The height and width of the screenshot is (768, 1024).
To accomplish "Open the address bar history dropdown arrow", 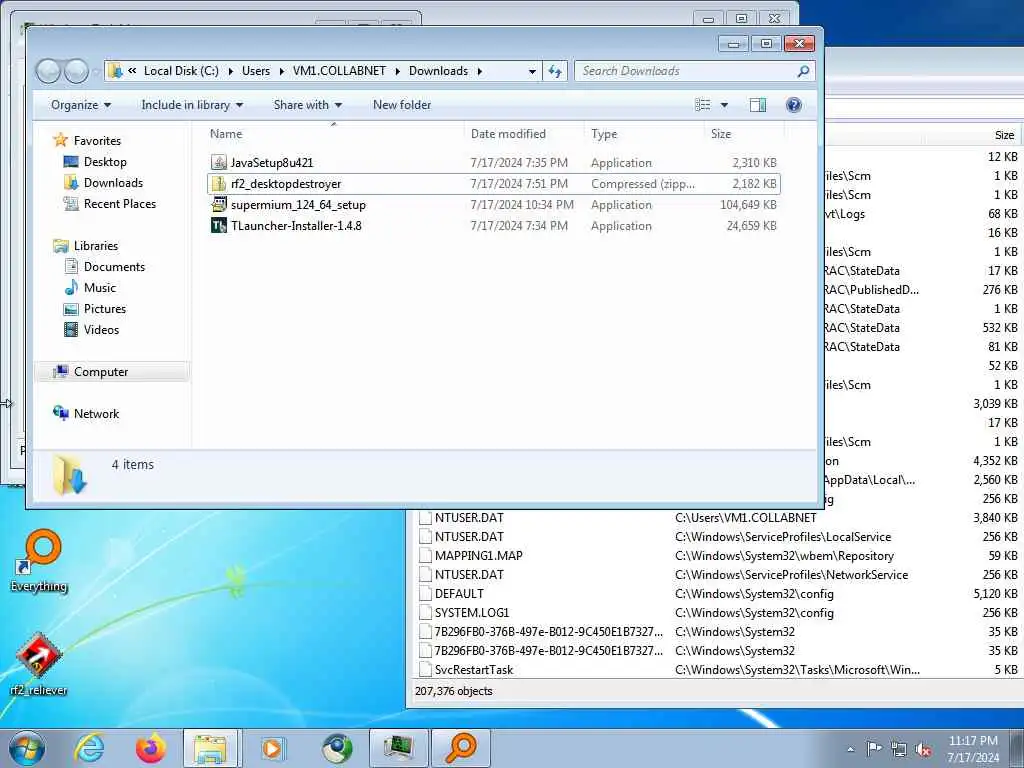I will (532, 71).
